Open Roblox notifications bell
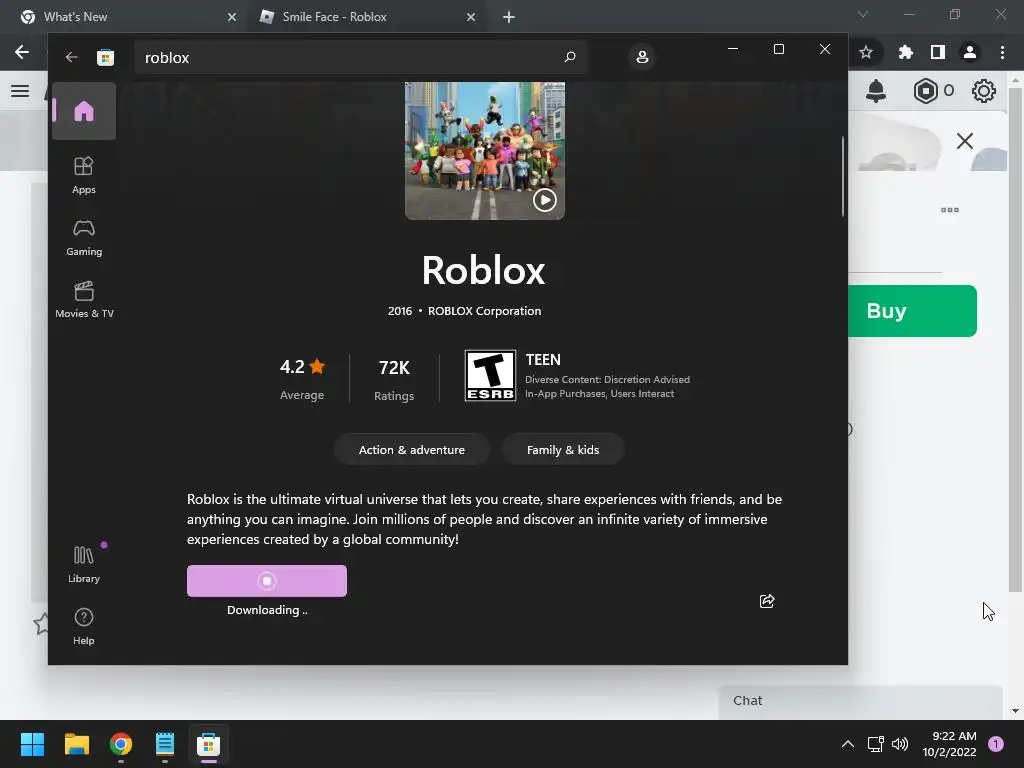Viewport: 1024px width, 768px height. (x=876, y=91)
